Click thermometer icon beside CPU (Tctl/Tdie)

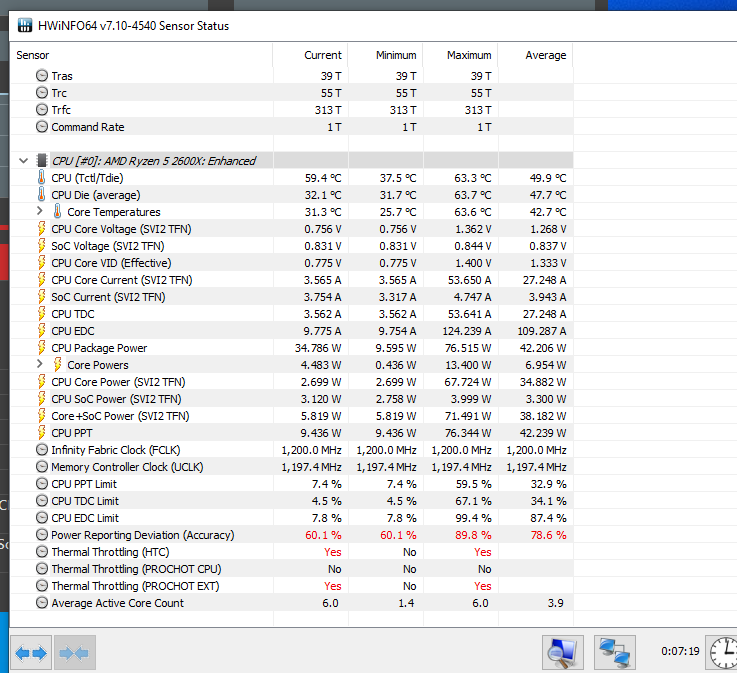[41, 178]
